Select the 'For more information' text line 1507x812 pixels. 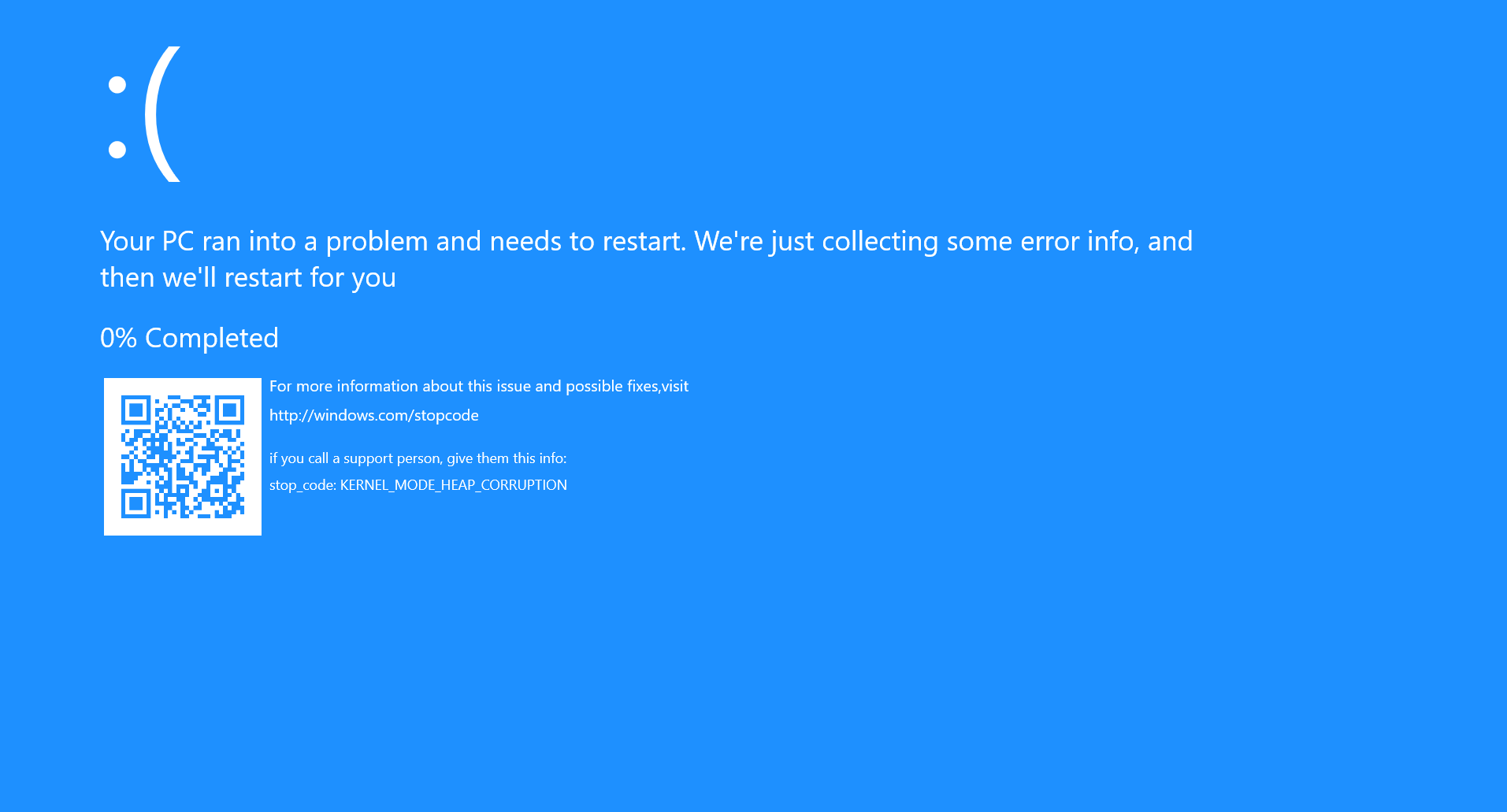[479, 386]
